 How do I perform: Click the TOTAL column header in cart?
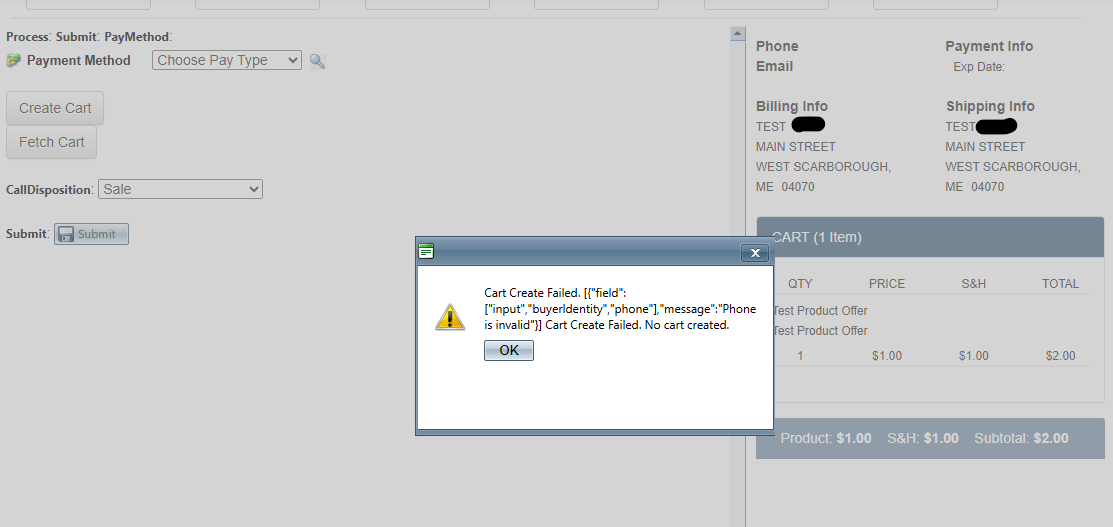click(x=1060, y=283)
